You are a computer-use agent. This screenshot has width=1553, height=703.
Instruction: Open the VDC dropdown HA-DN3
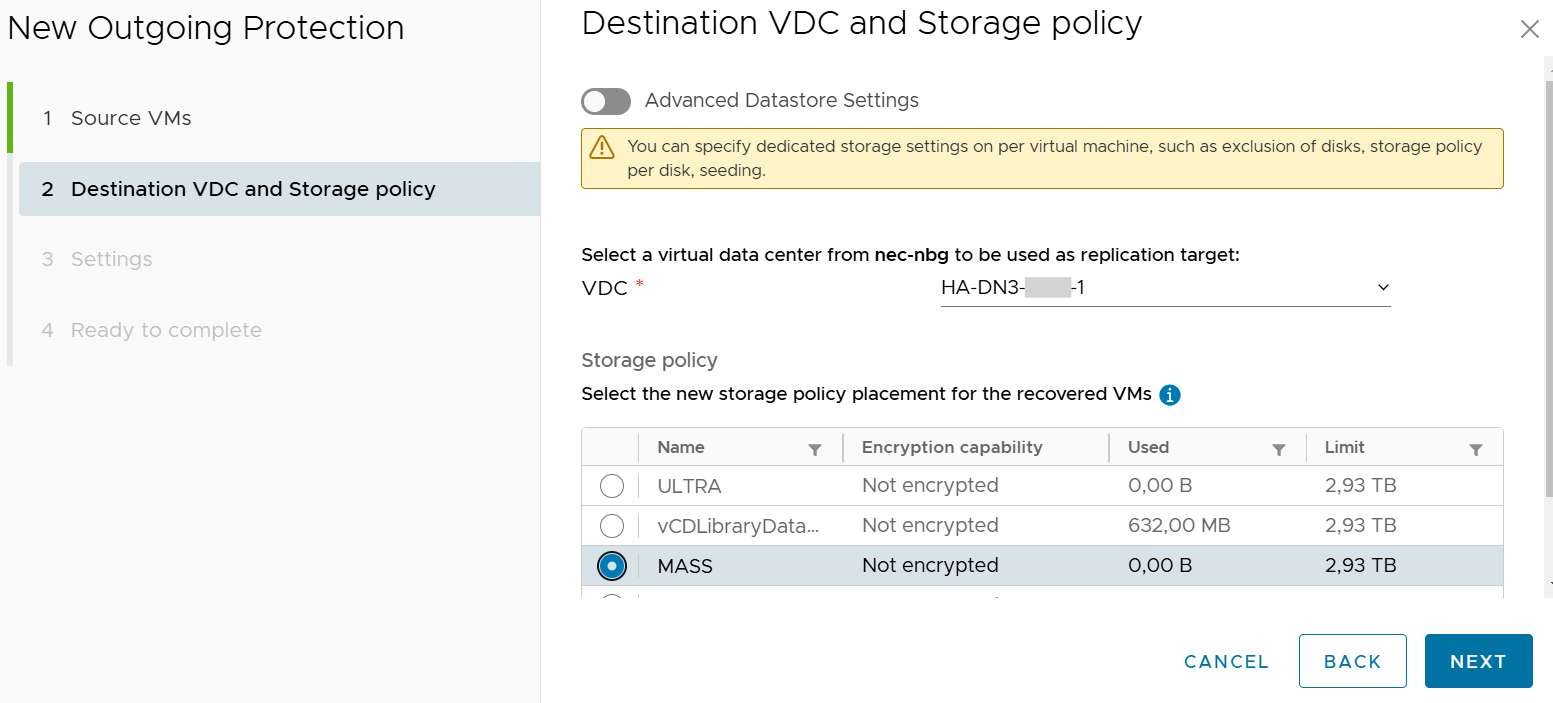click(1165, 288)
